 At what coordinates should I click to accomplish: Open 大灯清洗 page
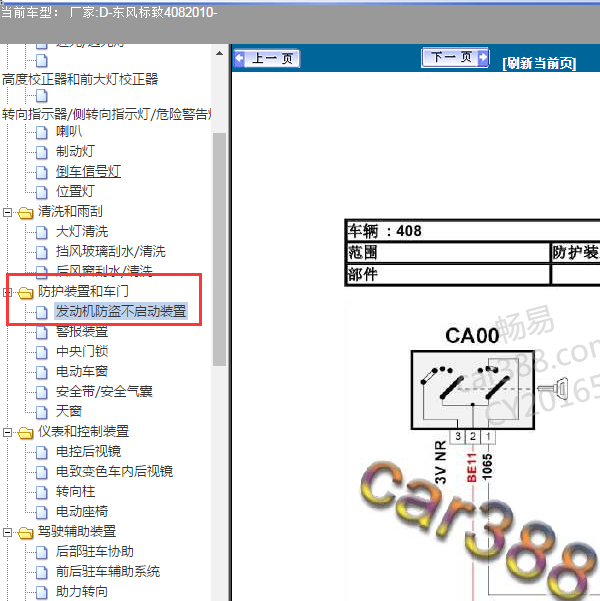click(x=82, y=232)
